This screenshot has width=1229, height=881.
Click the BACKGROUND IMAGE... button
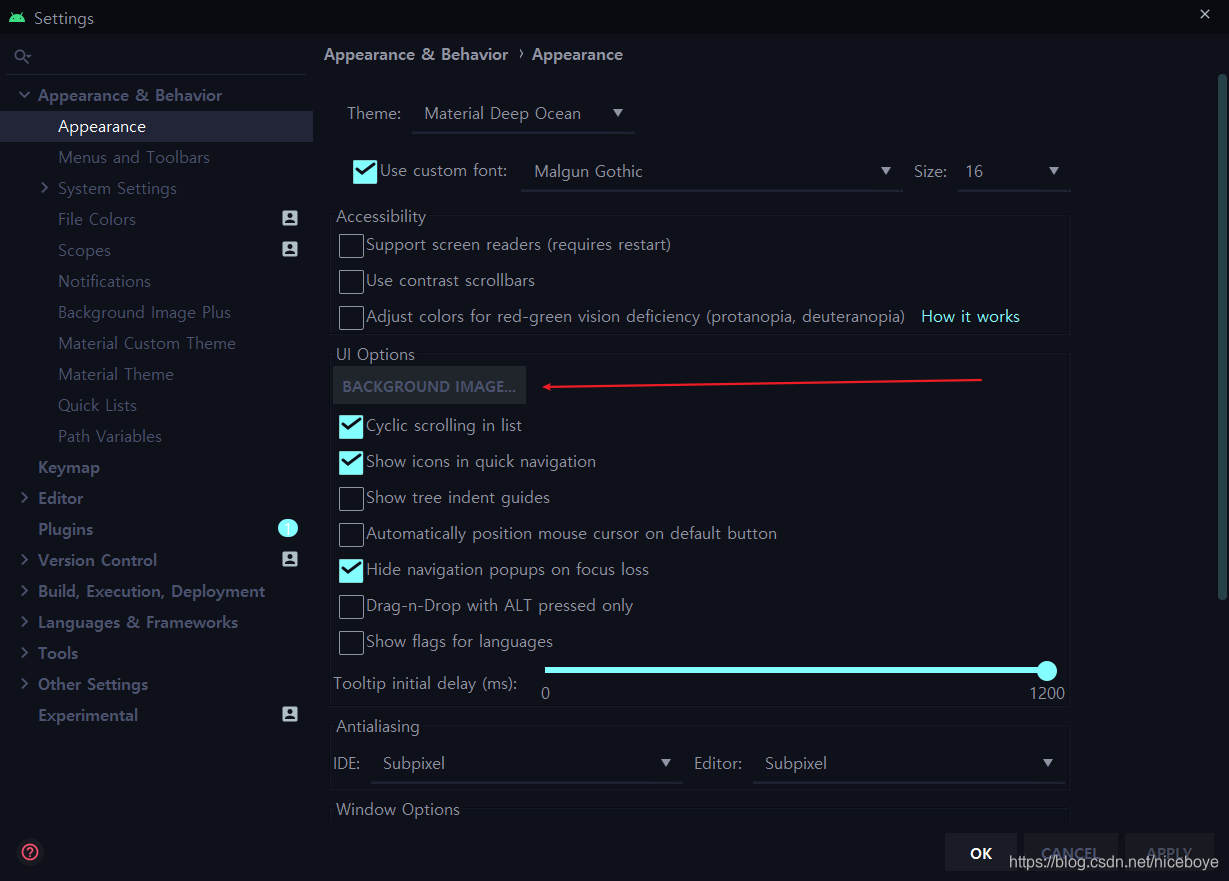[429, 386]
